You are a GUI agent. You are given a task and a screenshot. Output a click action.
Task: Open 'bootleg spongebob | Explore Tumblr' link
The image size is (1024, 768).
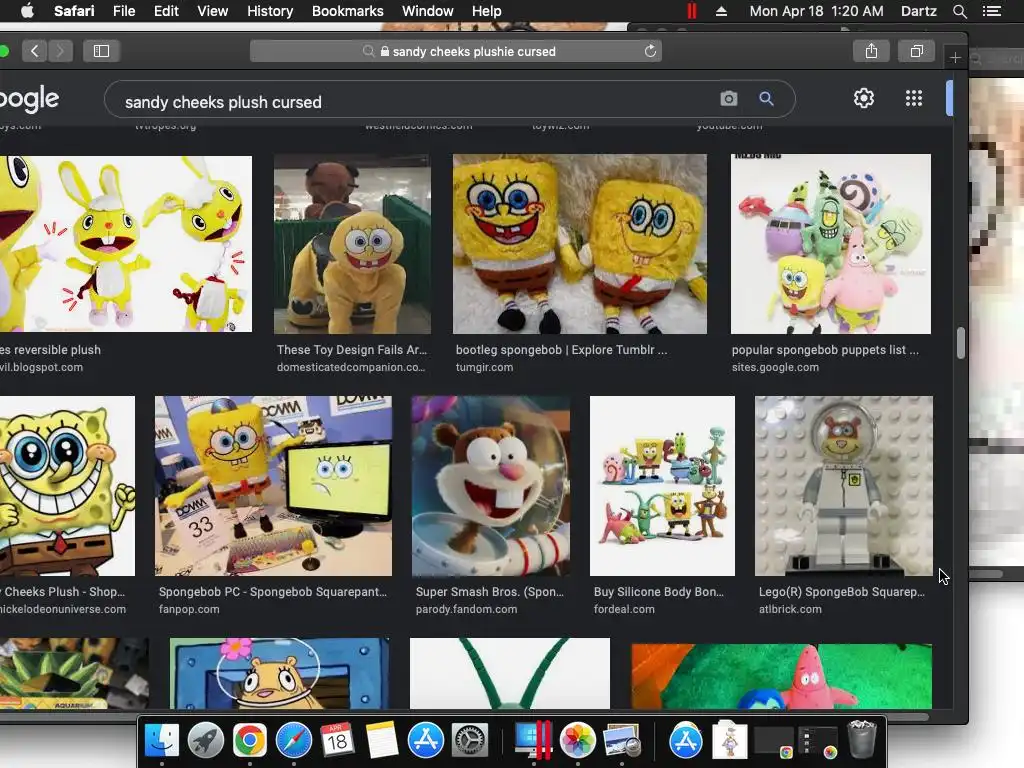561,349
